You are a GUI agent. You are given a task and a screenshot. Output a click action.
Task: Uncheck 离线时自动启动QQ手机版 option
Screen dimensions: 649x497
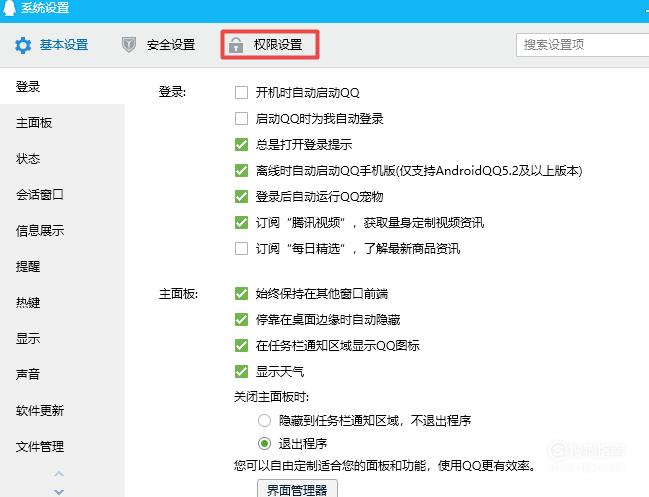[241, 170]
